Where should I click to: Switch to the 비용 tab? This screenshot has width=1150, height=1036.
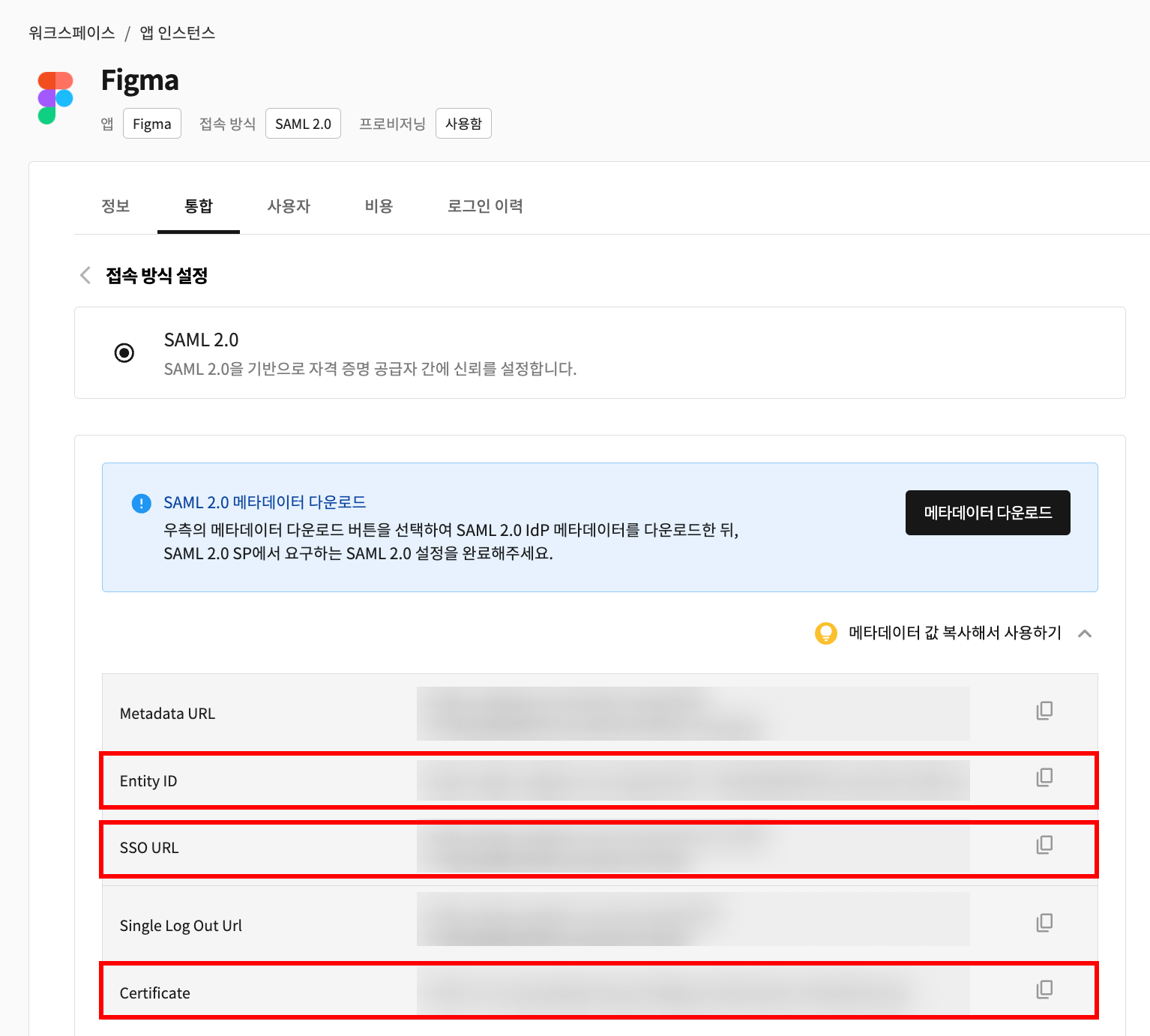tap(379, 206)
